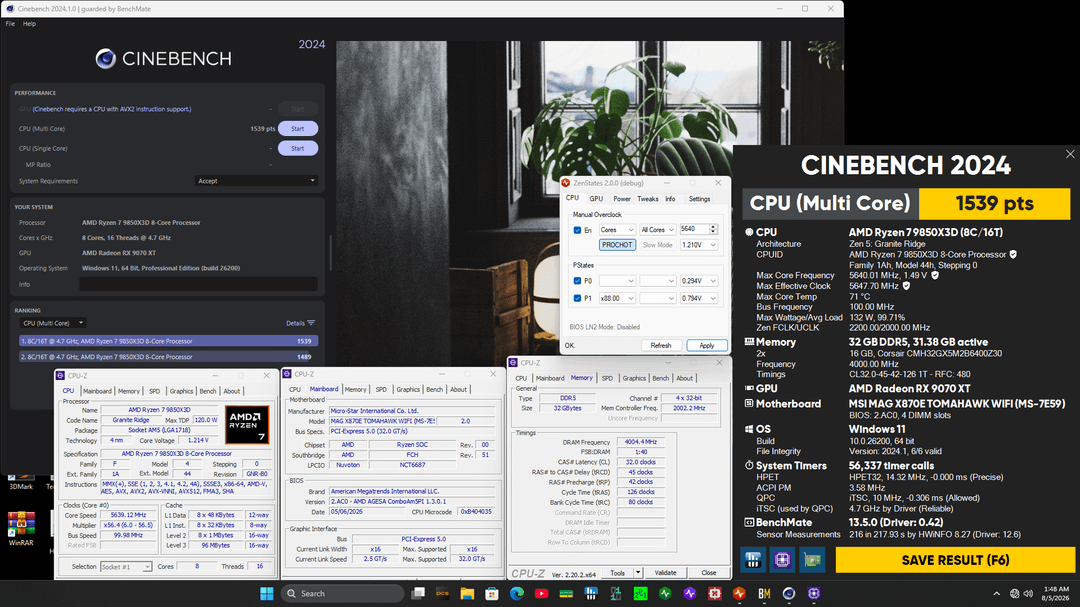Open the BM BenchMate taskbar icon
The width and height of the screenshot is (1080, 607).
click(764, 593)
